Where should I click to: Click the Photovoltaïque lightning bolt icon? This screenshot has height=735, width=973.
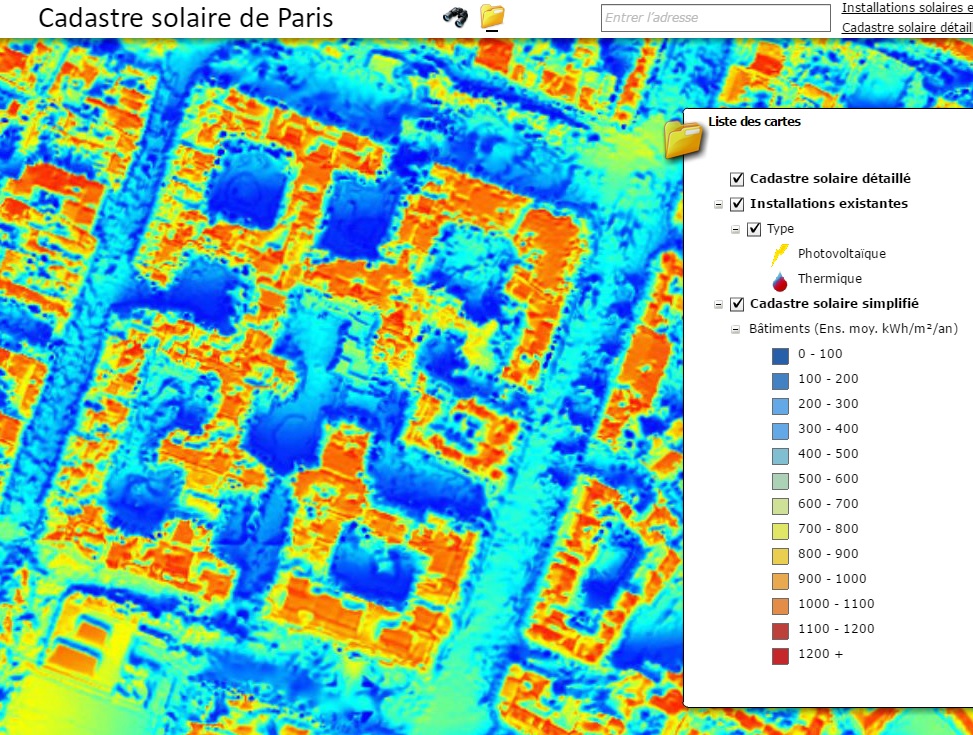click(x=780, y=254)
